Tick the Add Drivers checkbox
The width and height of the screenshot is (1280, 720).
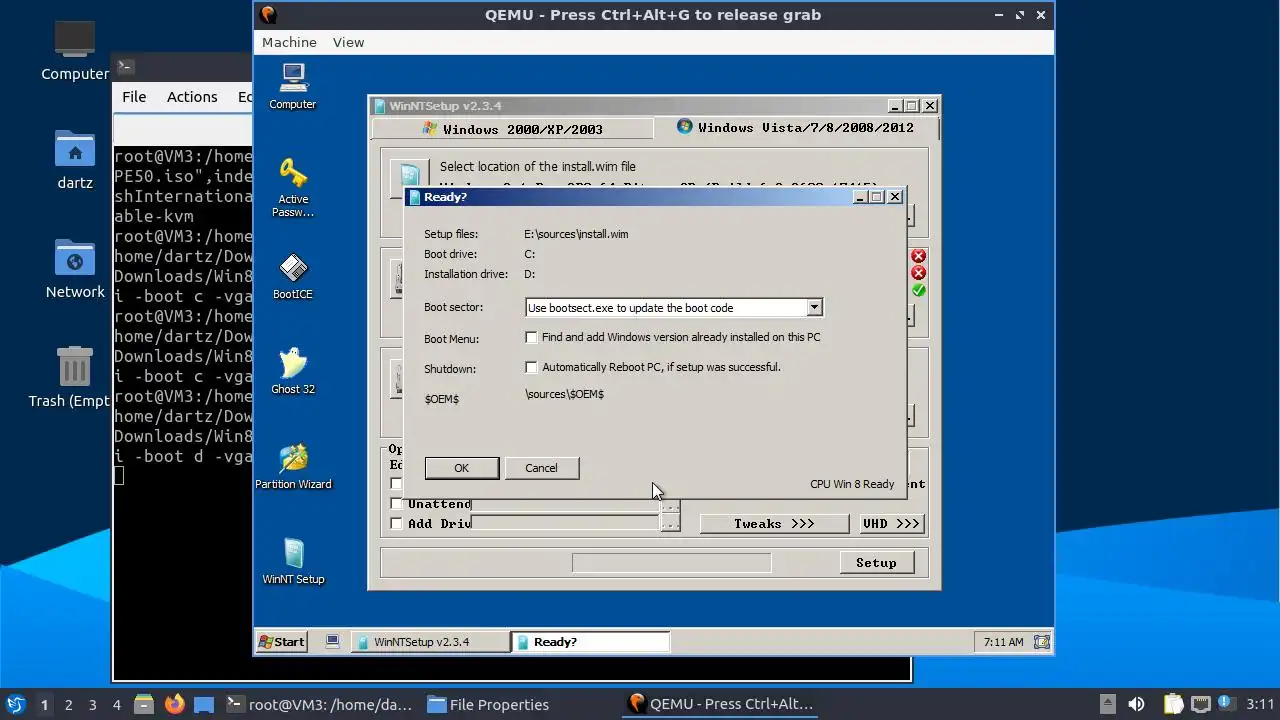point(396,524)
